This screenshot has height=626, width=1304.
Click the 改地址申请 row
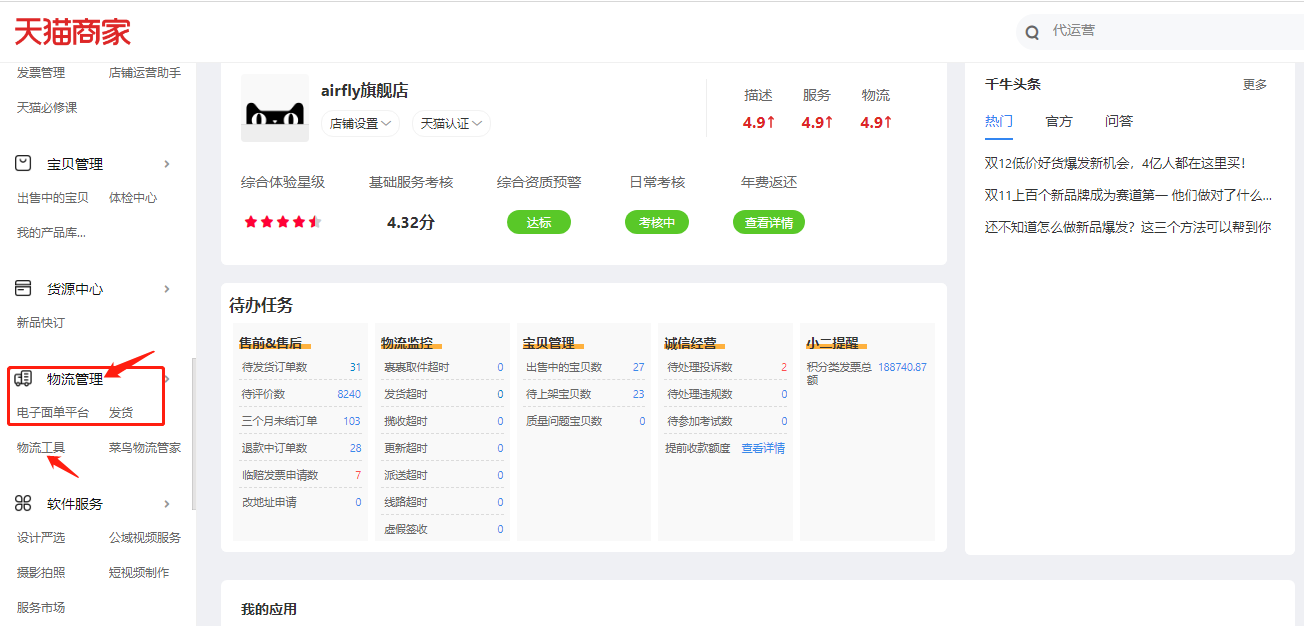[301, 502]
